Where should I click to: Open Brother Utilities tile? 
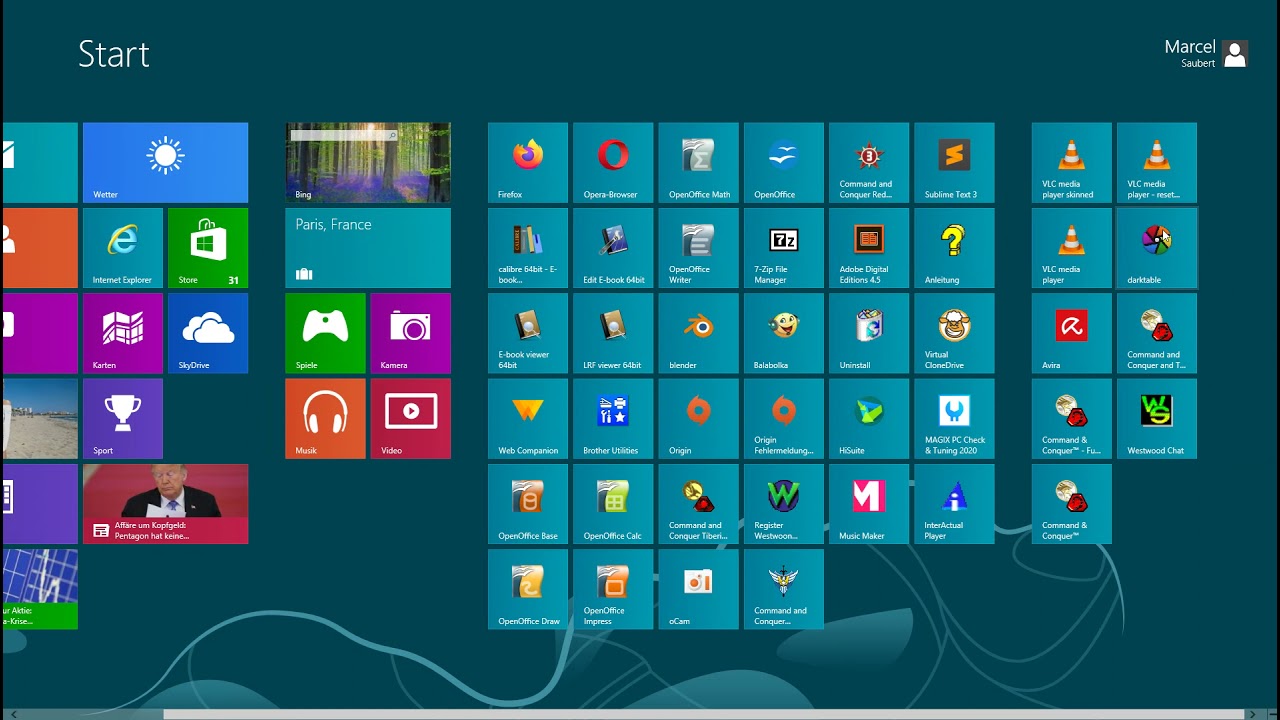pyautogui.click(x=613, y=419)
